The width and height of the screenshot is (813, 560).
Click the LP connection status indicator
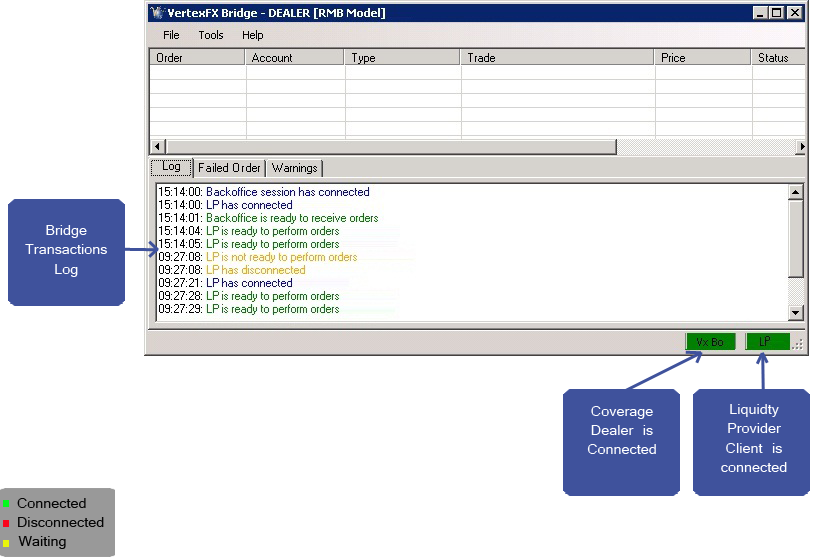767,342
